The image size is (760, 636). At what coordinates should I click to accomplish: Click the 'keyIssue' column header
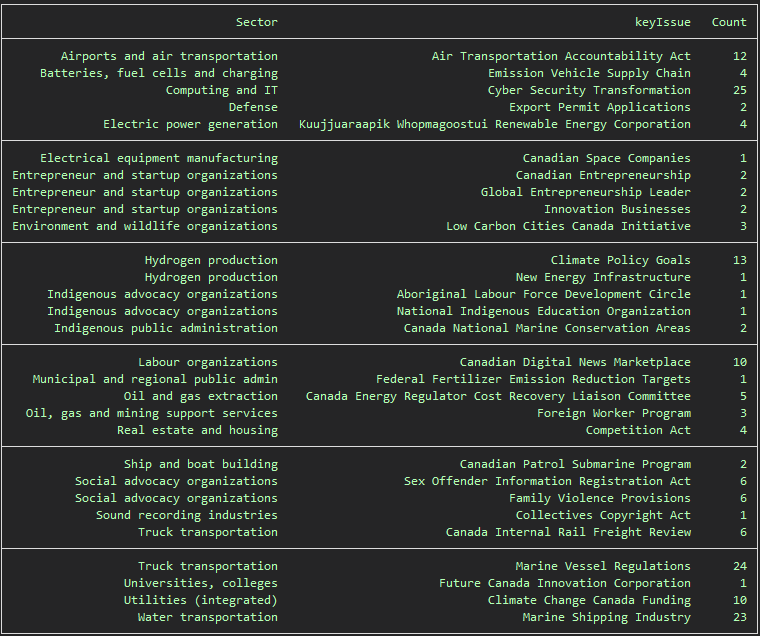[663, 22]
